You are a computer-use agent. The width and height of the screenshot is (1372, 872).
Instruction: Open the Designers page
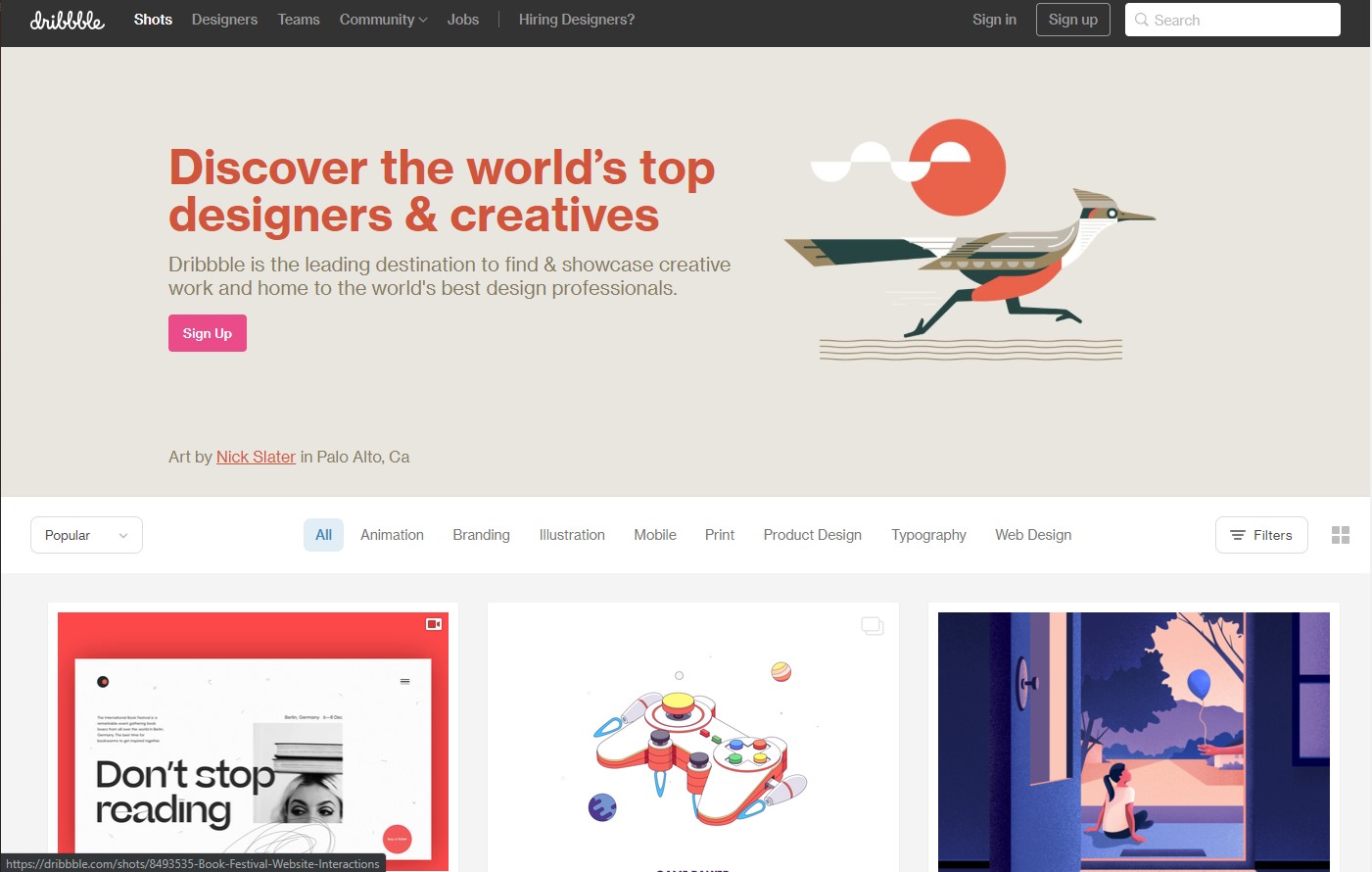(x=224, y=20)
